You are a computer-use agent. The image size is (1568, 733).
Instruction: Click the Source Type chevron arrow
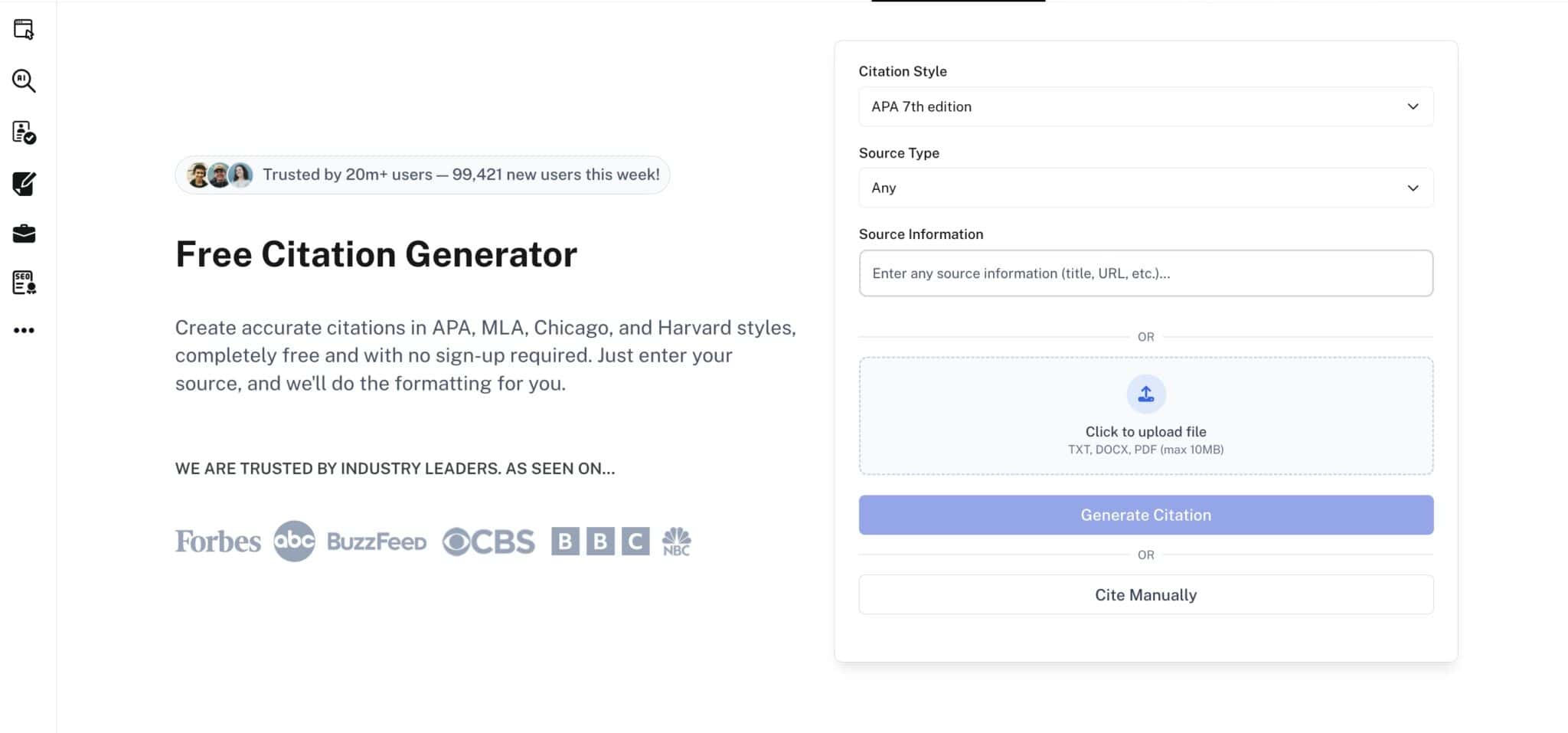pos(1413,188)
